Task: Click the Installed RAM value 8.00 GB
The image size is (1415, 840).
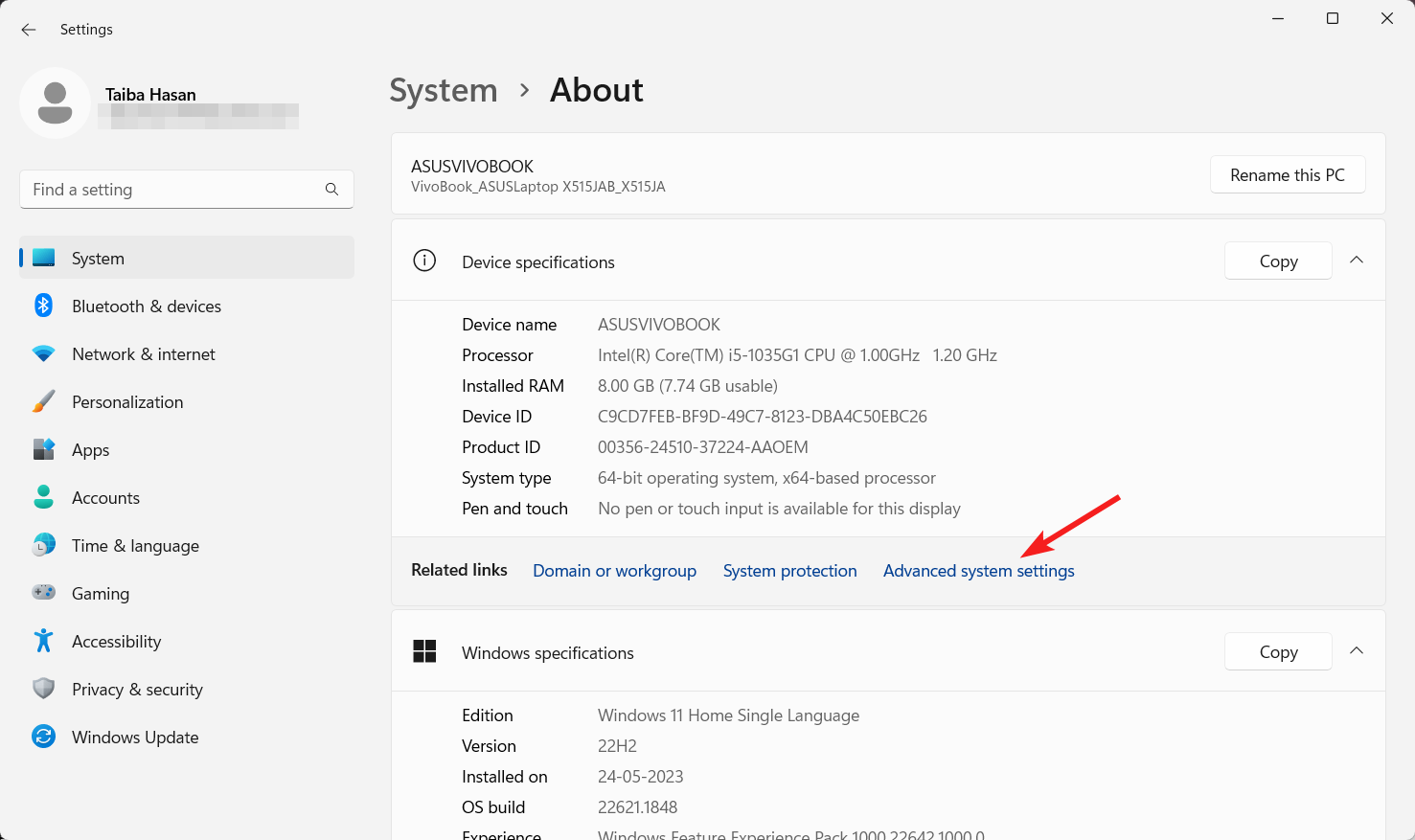Action: 688,386
